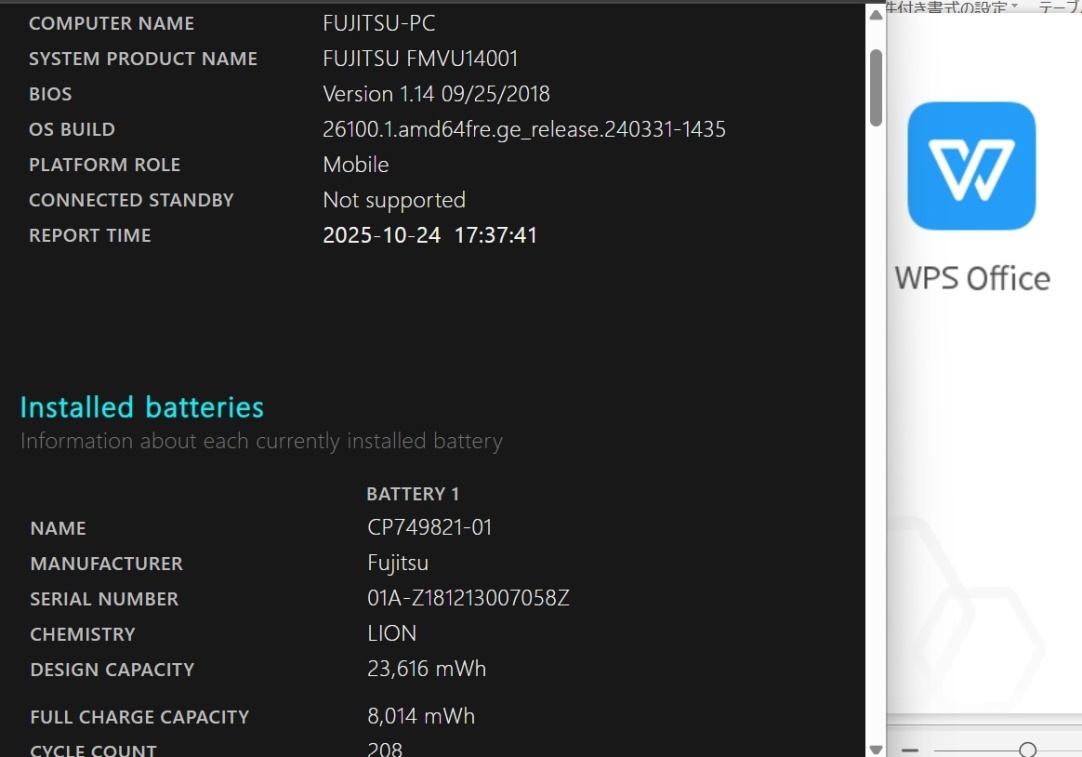Click the cycle count value 208
The image size is (1082, 757).
[385, 749]
